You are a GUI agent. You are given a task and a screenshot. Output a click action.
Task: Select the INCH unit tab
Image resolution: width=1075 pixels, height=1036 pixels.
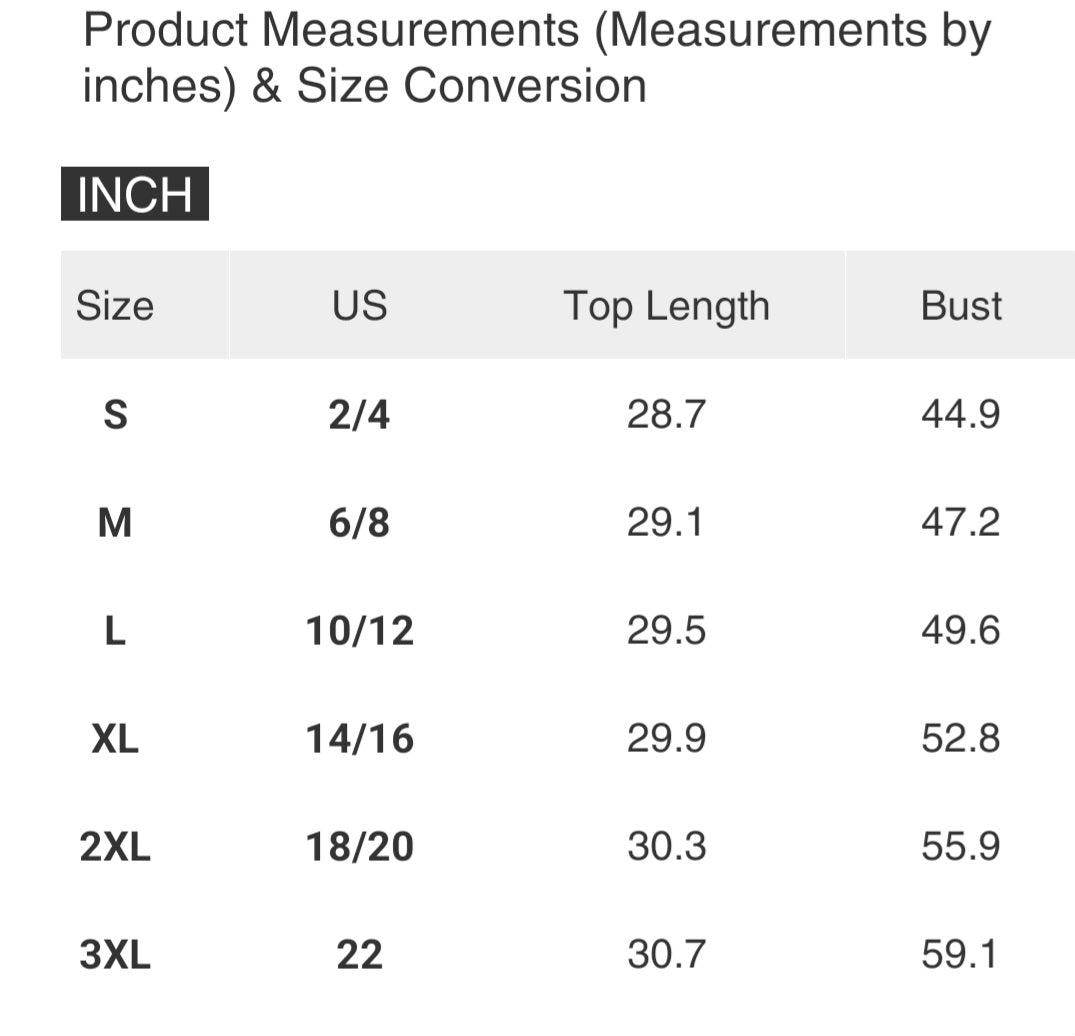(x=135, y=194)
